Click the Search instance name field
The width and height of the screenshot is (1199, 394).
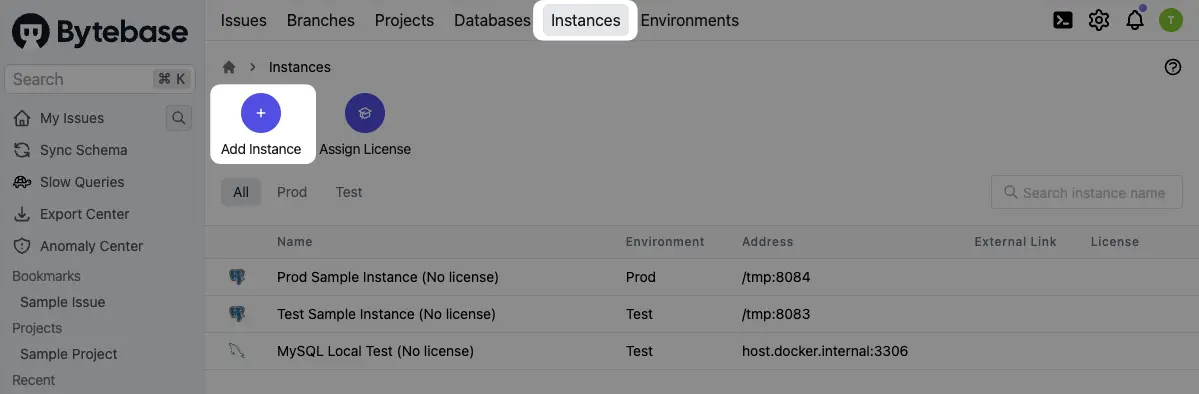1087,193
